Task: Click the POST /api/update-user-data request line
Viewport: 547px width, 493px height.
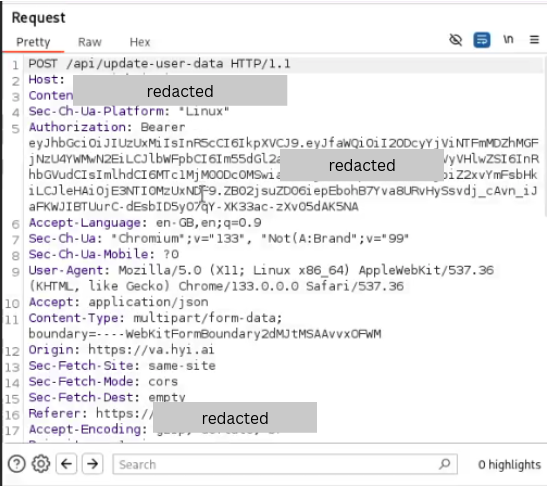Action: point(159,64)
